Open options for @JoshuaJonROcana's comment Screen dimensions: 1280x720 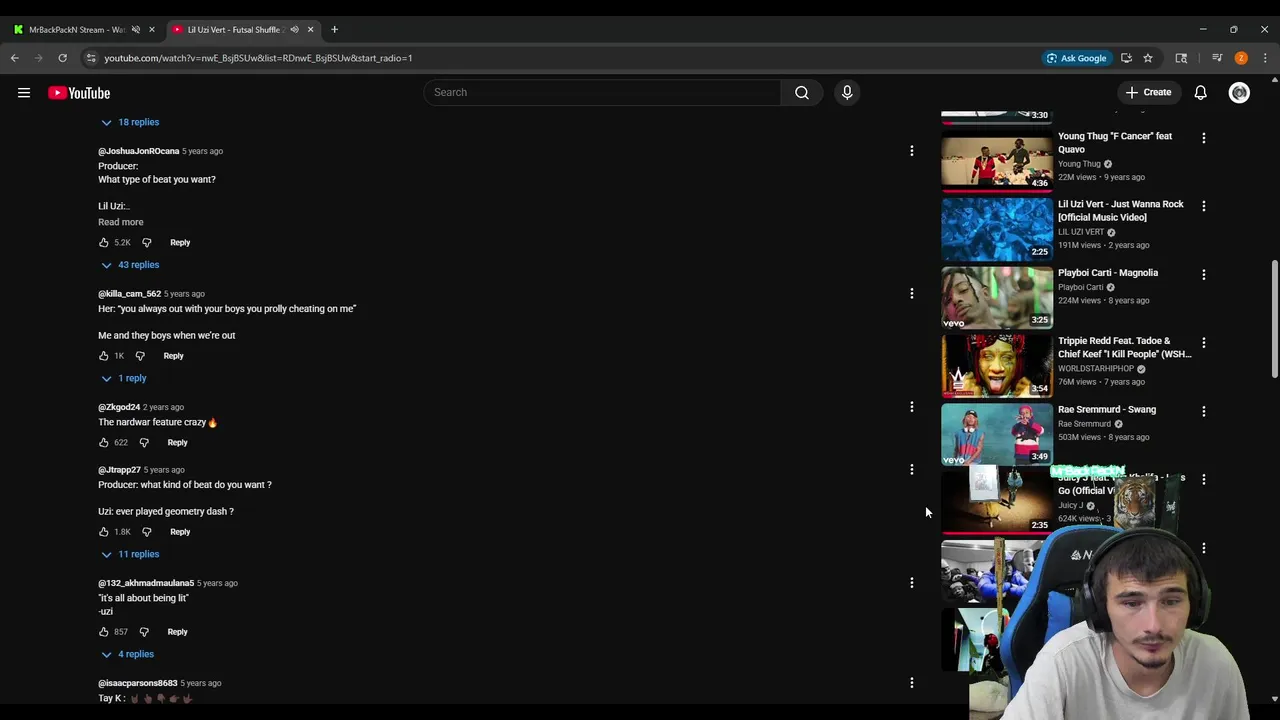911,151
